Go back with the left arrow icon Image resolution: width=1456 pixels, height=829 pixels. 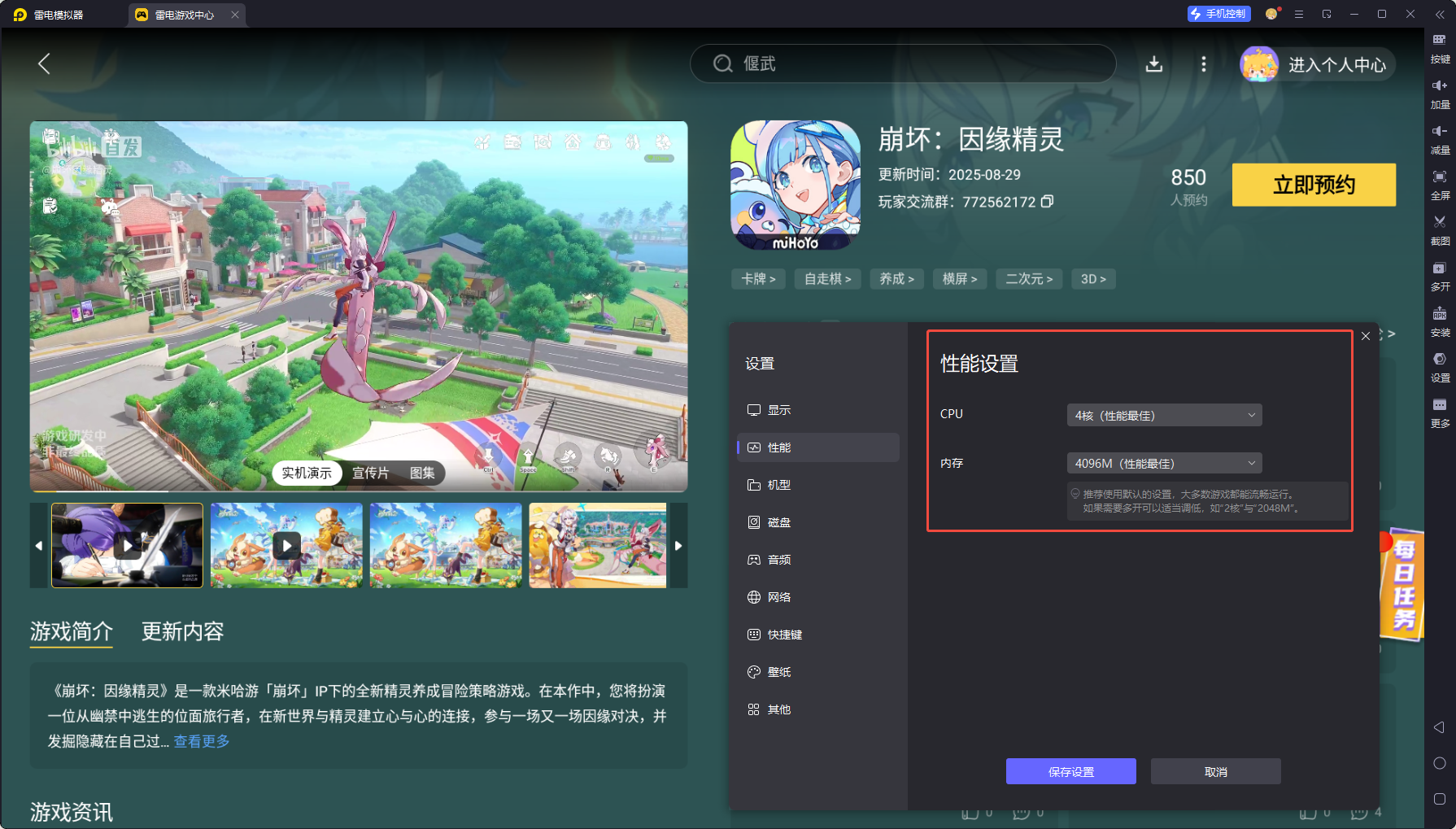pyautogui.click(x=45, y=63)
